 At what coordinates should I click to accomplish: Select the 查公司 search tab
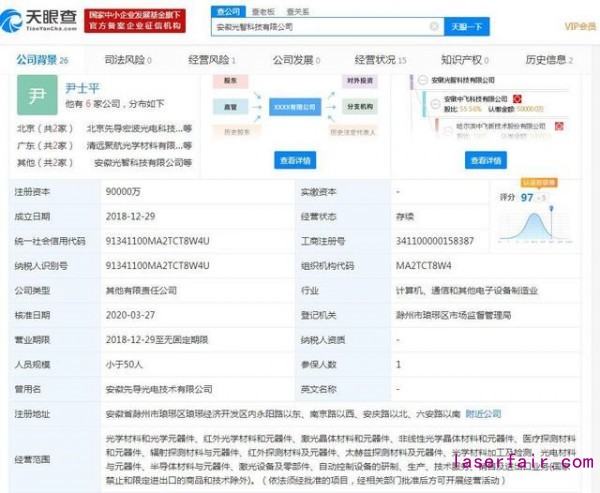tap(228, 10)
